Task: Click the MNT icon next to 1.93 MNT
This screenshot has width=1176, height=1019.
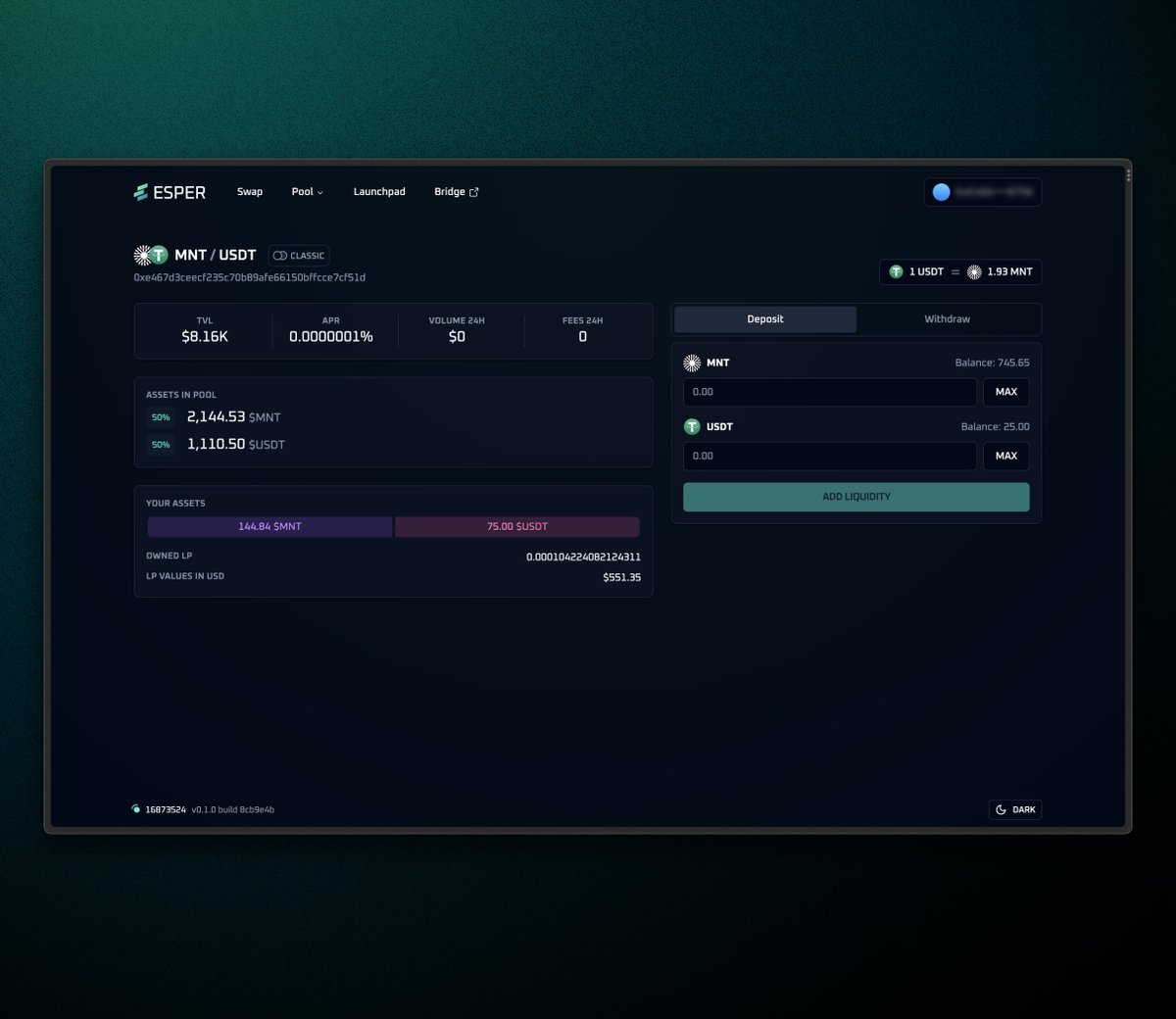Action: point(974,271)
